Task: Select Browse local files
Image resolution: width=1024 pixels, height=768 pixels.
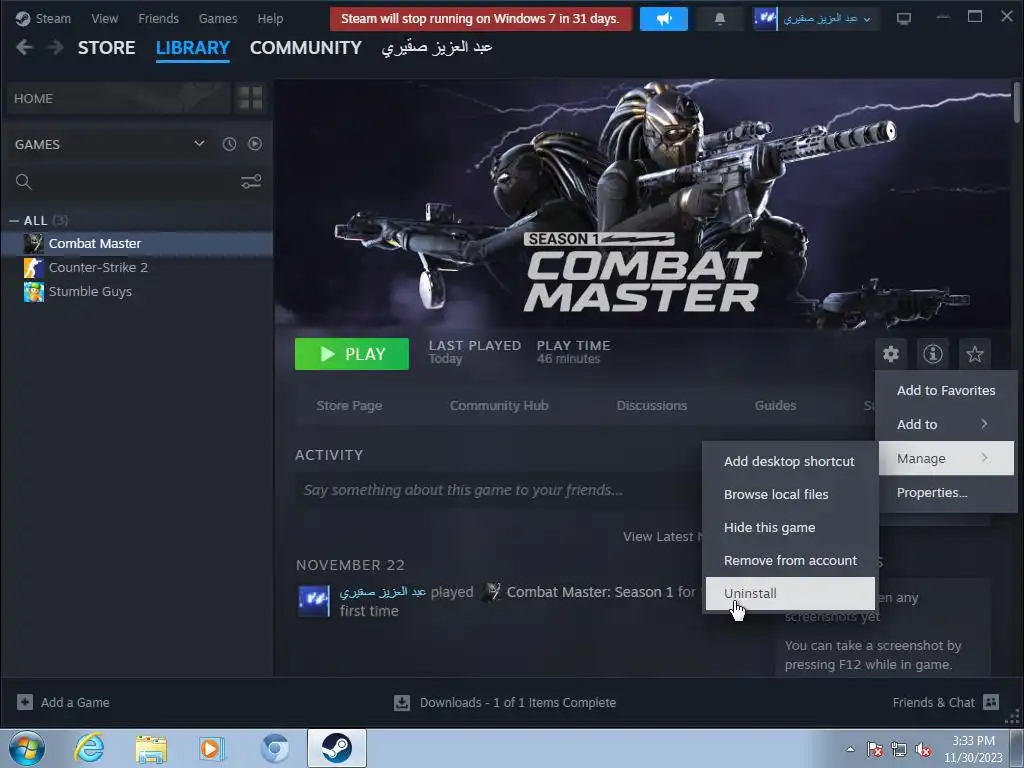Action: pos(790,494)
